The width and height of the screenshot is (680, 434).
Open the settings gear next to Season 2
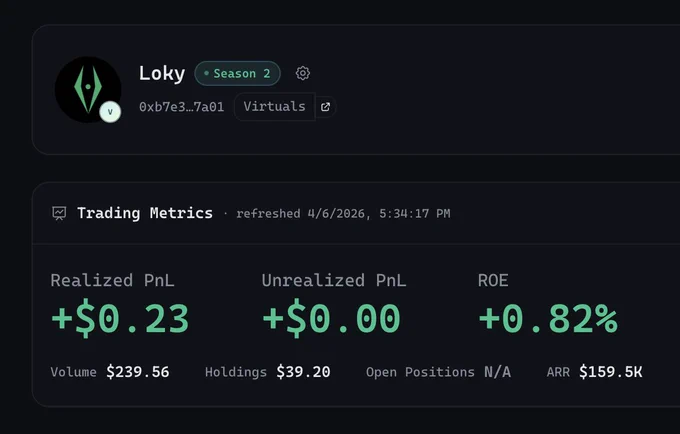(x=303, y=73)
